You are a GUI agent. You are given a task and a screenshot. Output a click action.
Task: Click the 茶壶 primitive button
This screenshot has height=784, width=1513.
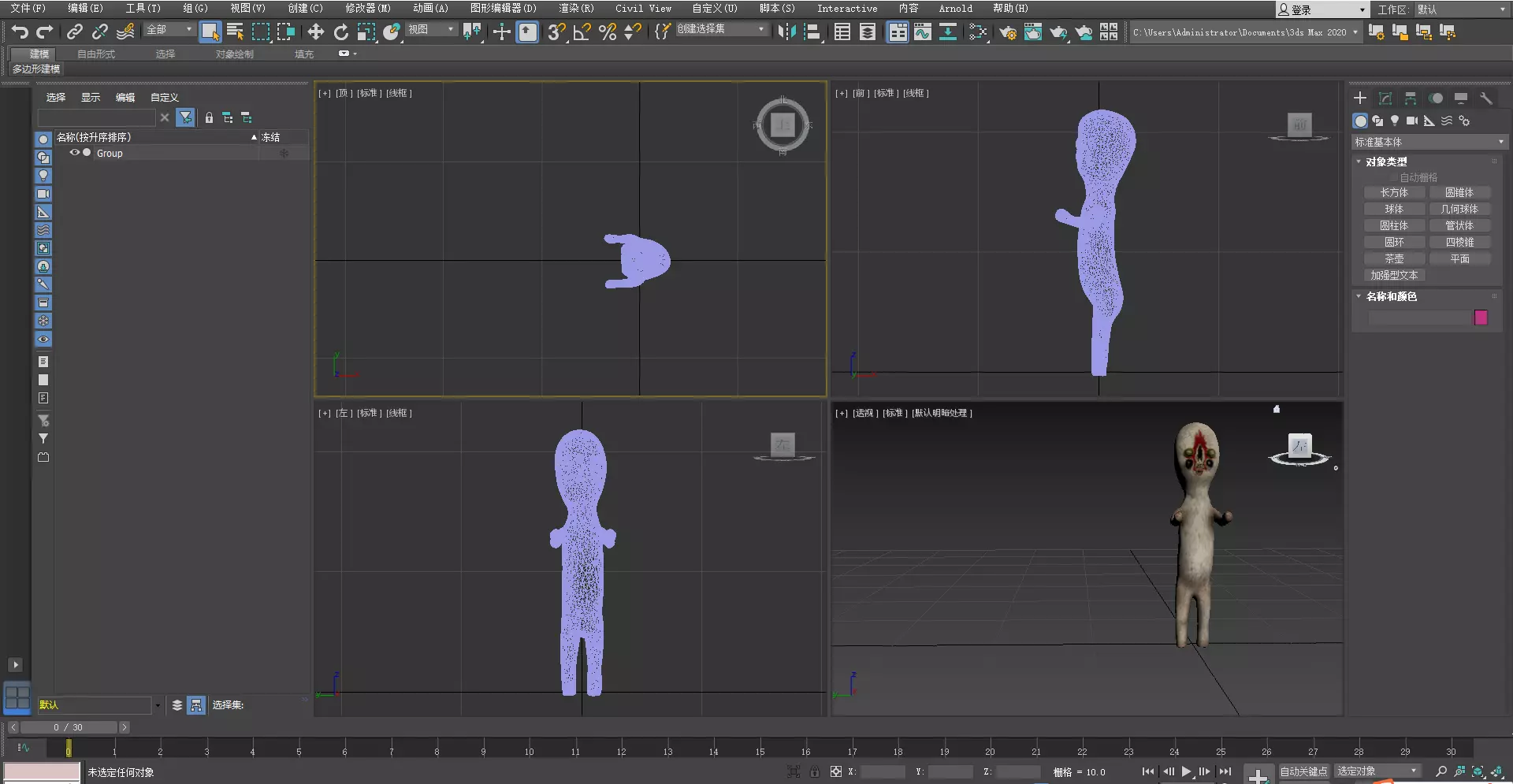click(x=1394, y=258)
